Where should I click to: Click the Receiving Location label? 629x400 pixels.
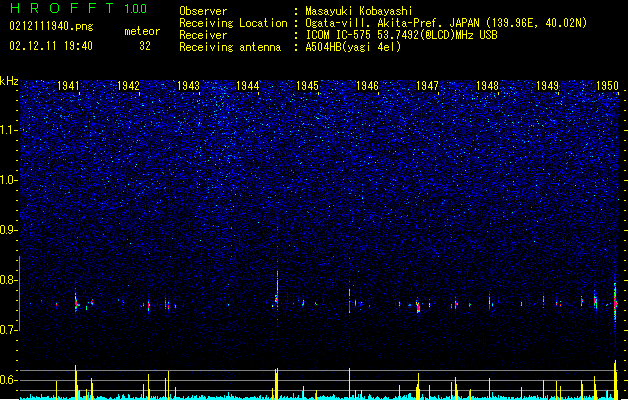click(x=233, y=23)
